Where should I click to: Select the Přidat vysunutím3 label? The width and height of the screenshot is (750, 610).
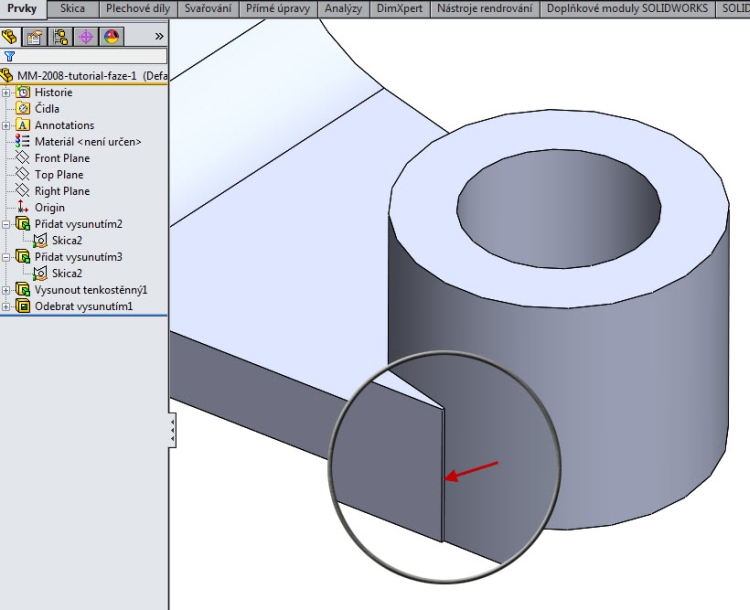[78, 257]
